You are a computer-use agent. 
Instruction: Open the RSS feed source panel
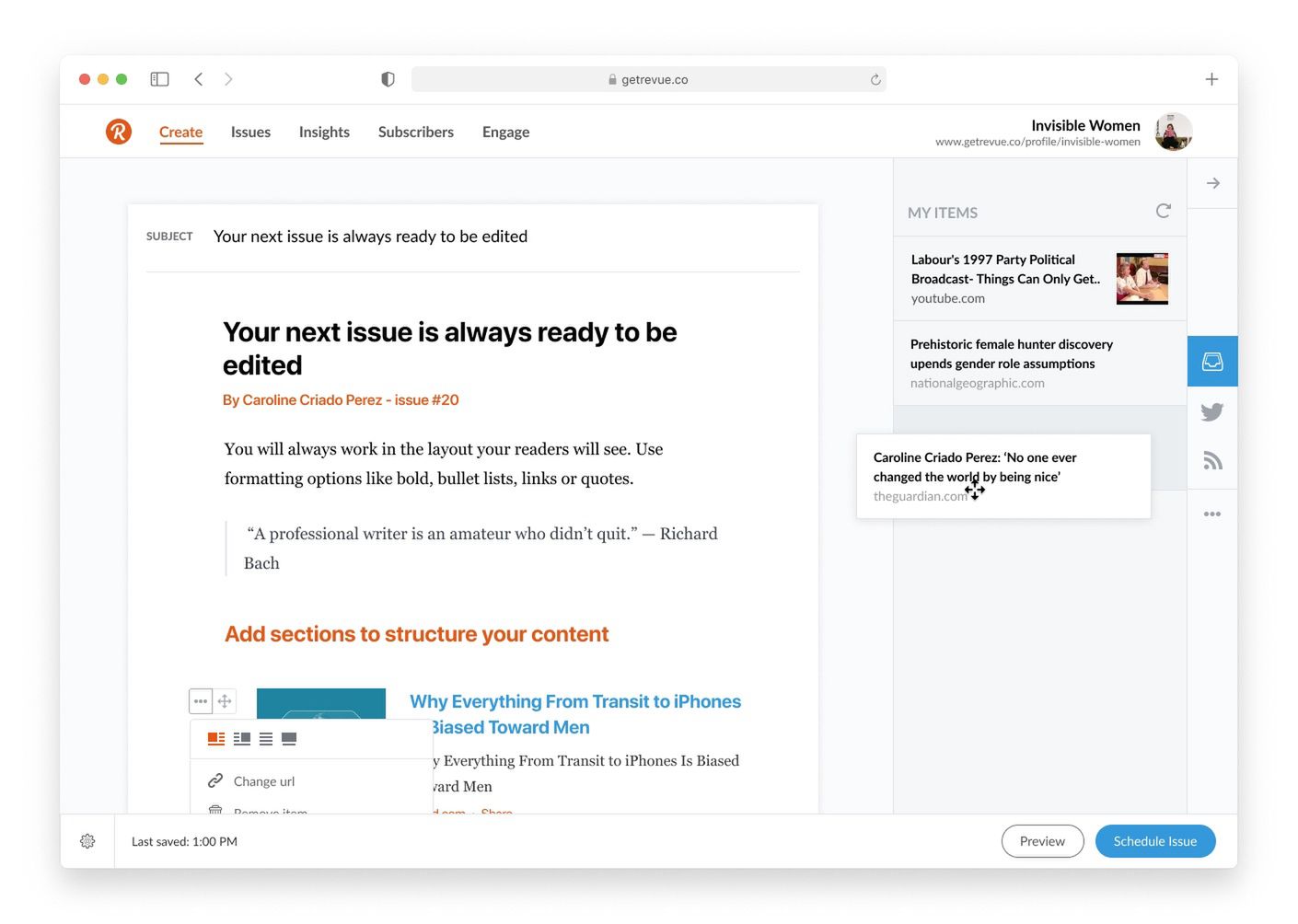[1212, 461]
